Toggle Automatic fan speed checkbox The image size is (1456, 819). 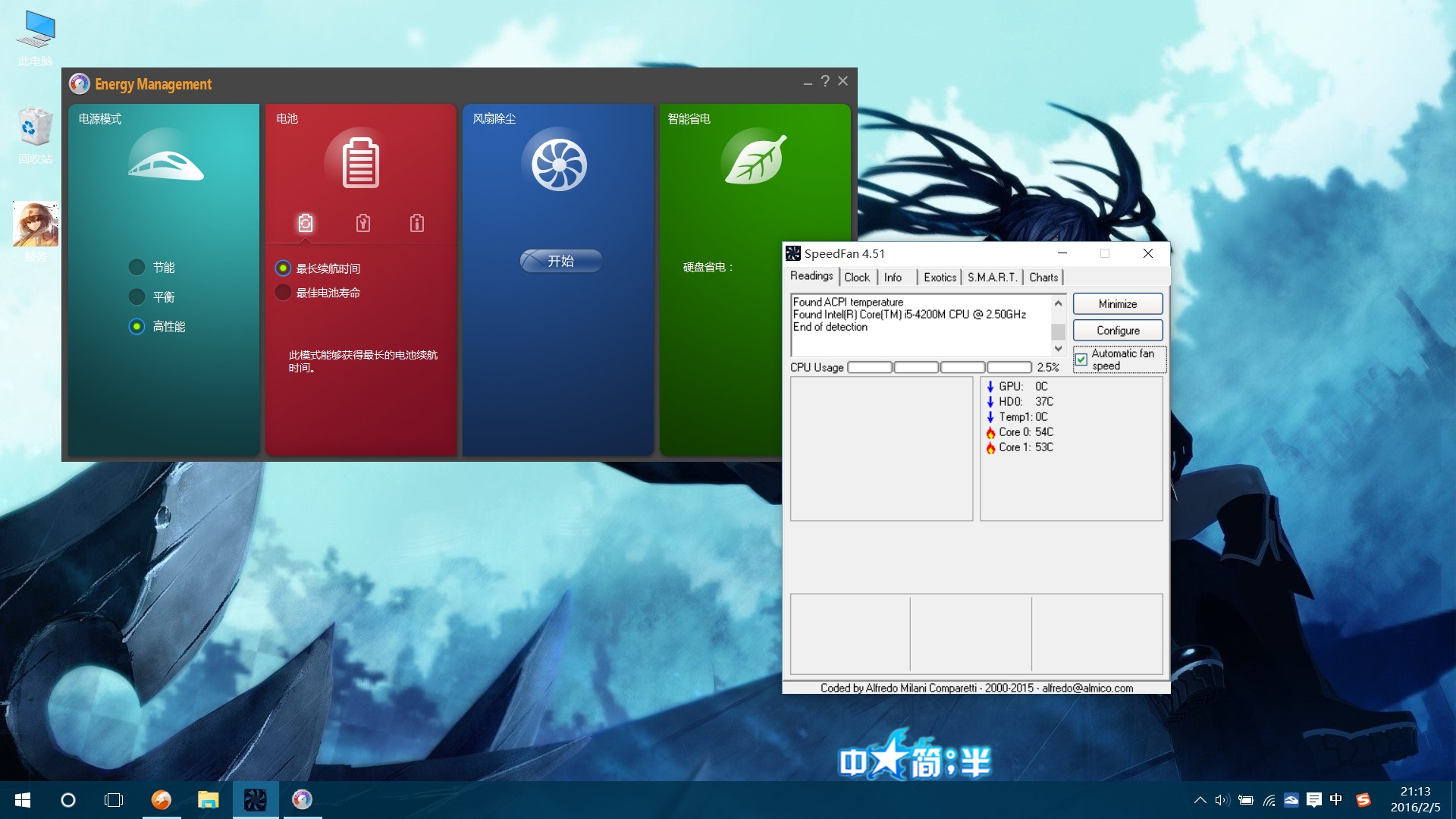click(1081, 359)
